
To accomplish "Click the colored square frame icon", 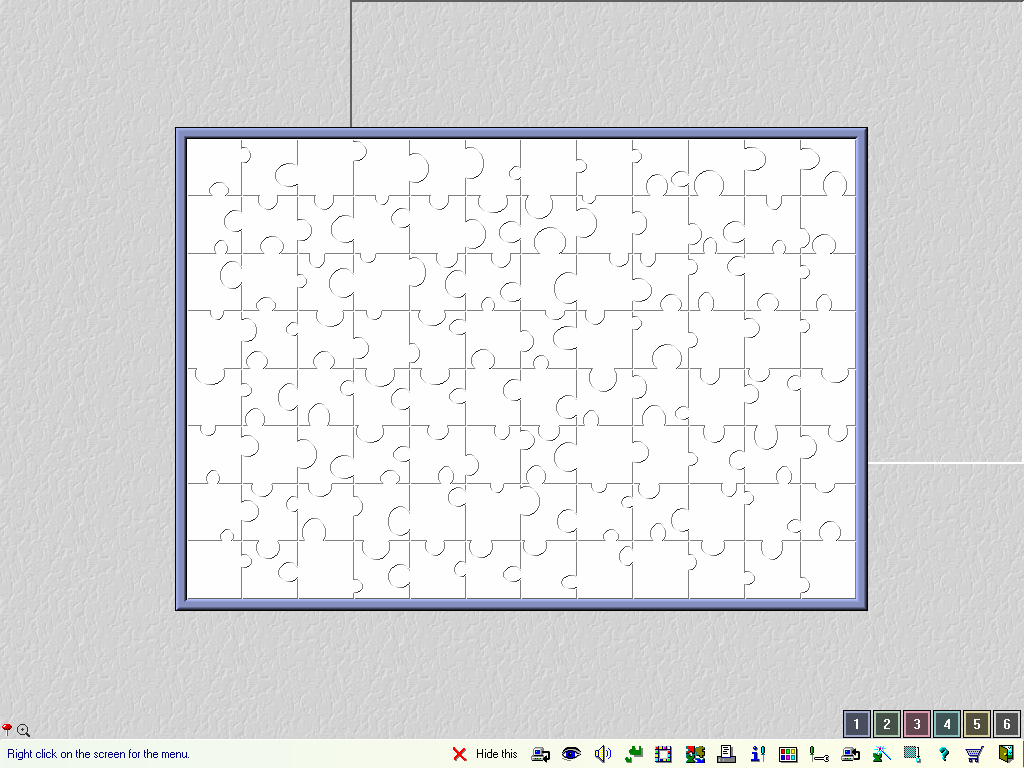I will [664, 754].
